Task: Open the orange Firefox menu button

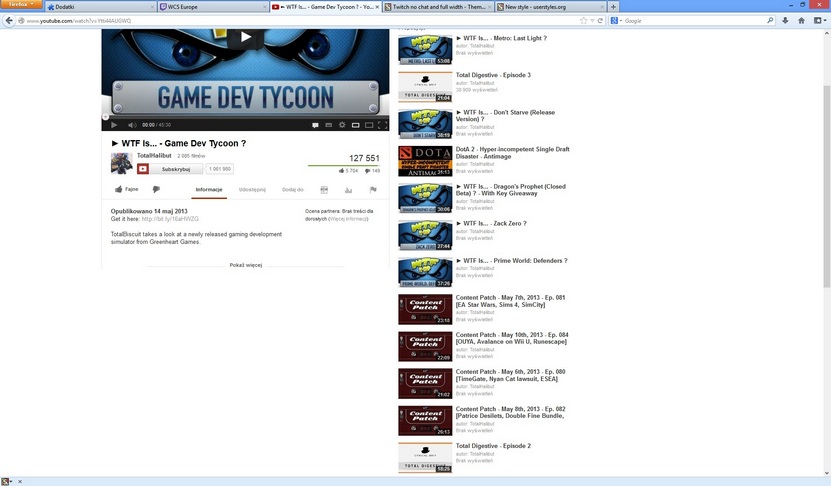Action: pyautogui.click(x=21, y=4)
